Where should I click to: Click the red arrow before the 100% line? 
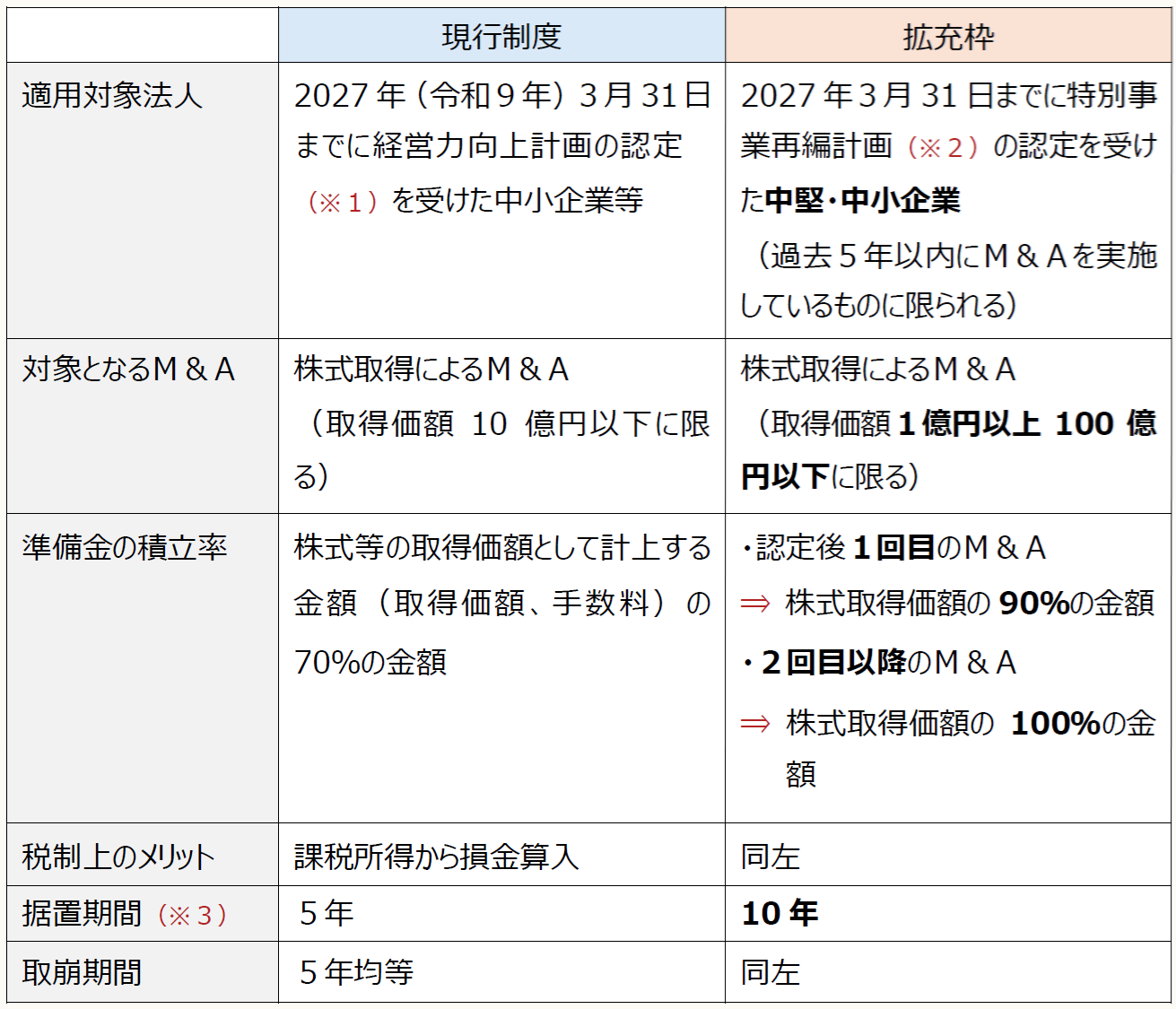point(755,723)
